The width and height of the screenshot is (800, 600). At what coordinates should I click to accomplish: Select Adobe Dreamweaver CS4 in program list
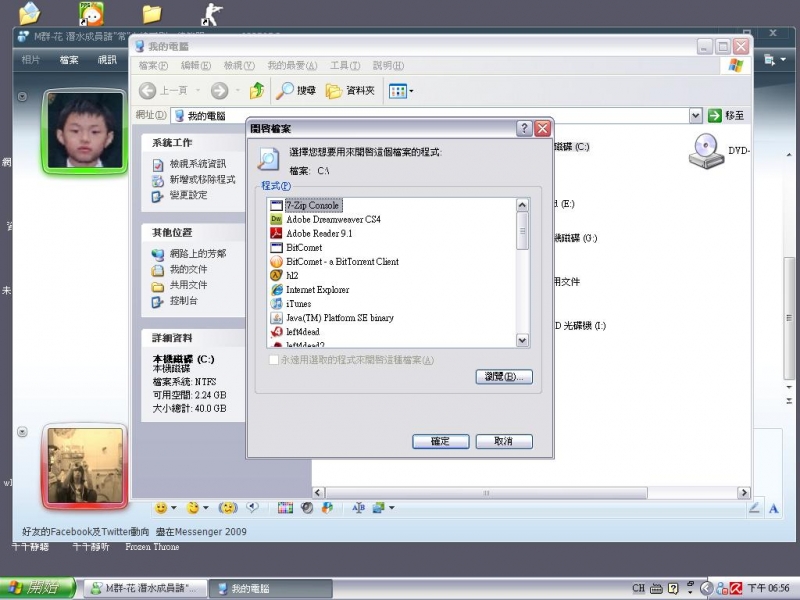(x=332, y=219)
